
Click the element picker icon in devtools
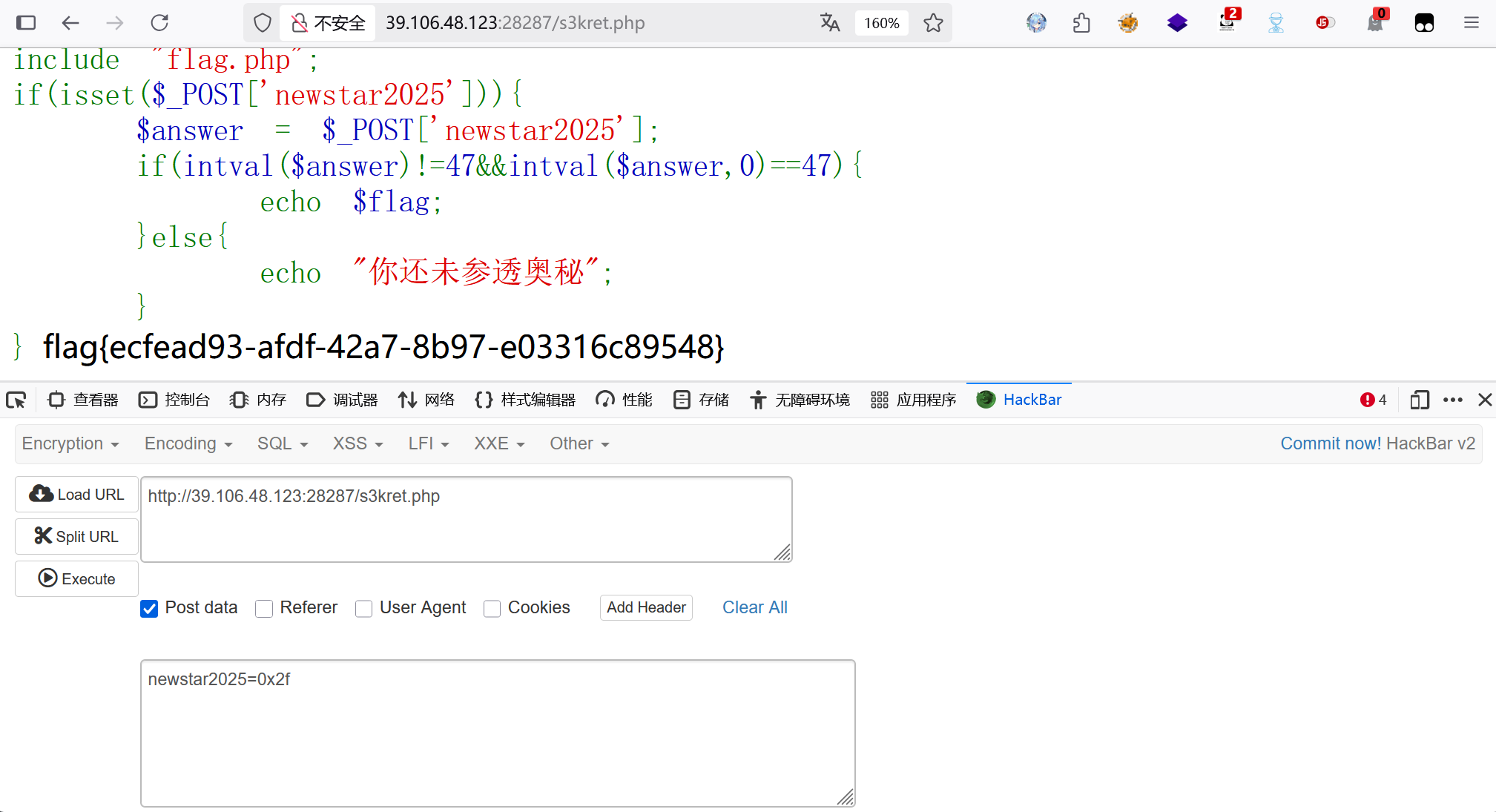16,400
